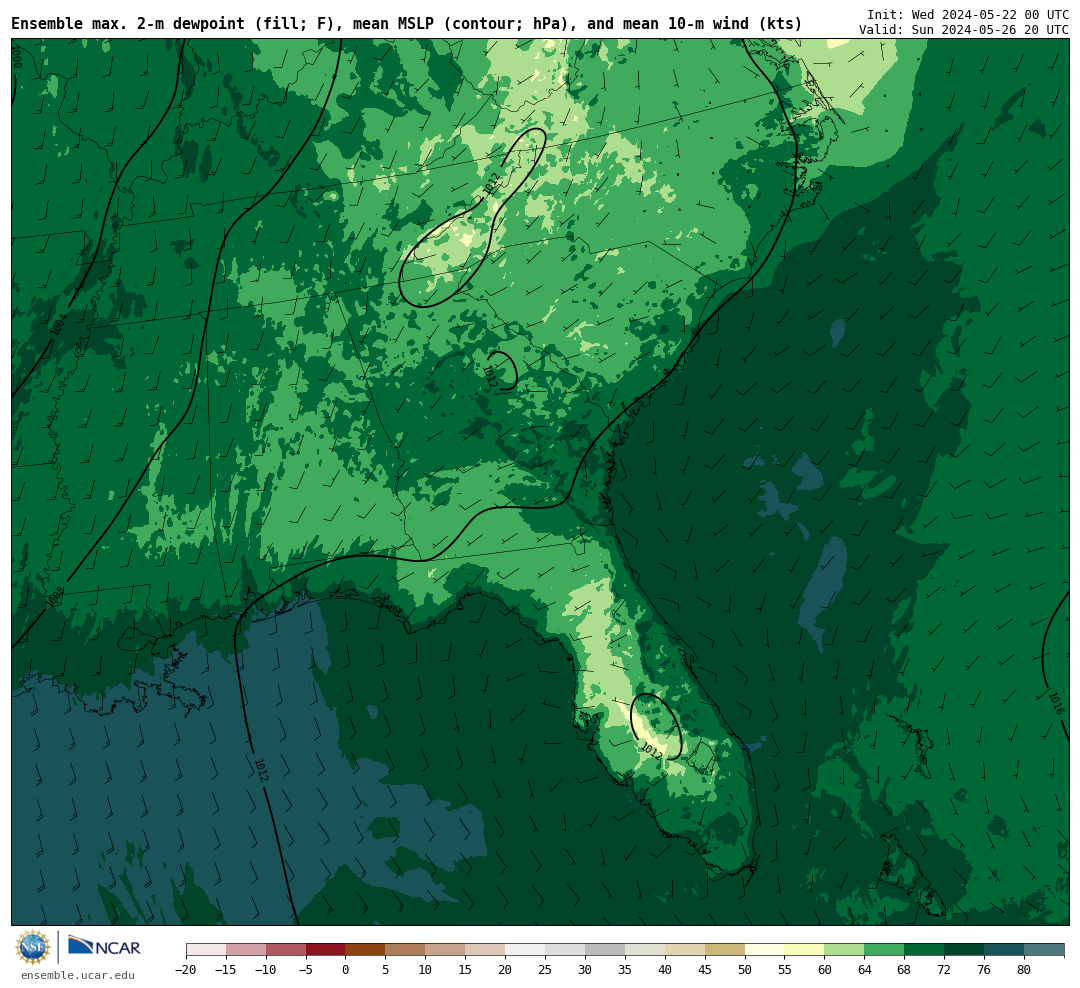Pick the tan swatch between 40 and 45

(x=685, y=949)
